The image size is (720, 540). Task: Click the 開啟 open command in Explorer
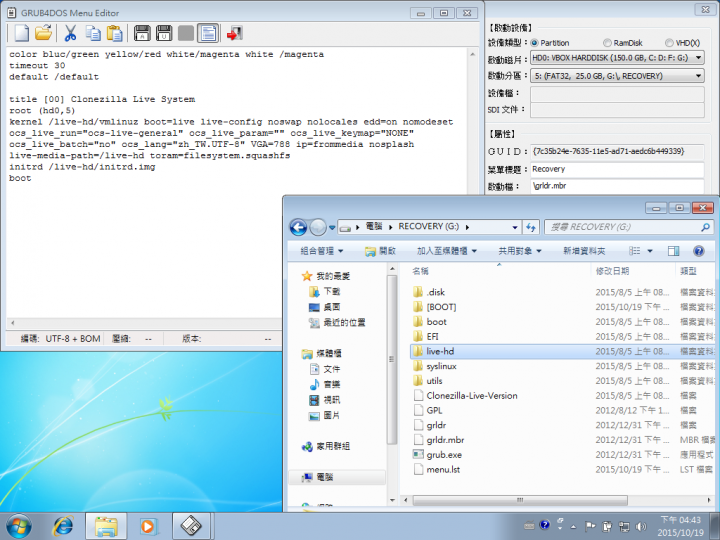(380, 251)
